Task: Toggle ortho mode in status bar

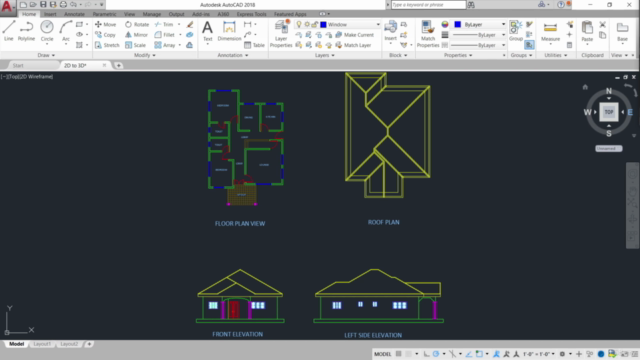Action: coord(426,354)
